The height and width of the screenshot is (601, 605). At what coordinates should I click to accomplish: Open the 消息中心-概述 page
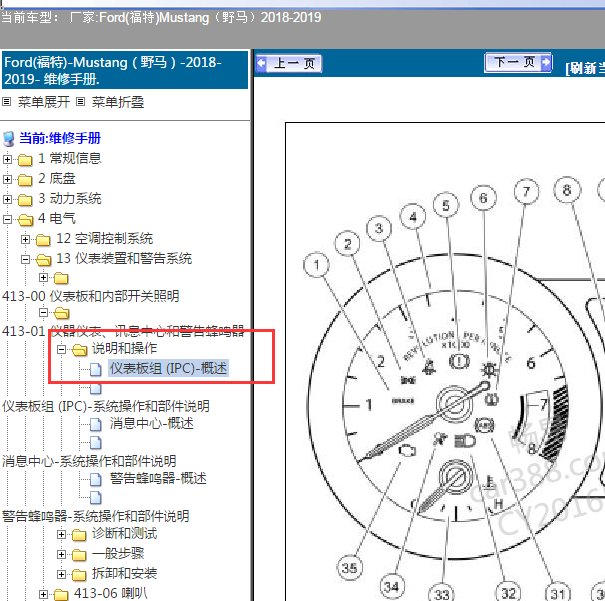(152, 424)
